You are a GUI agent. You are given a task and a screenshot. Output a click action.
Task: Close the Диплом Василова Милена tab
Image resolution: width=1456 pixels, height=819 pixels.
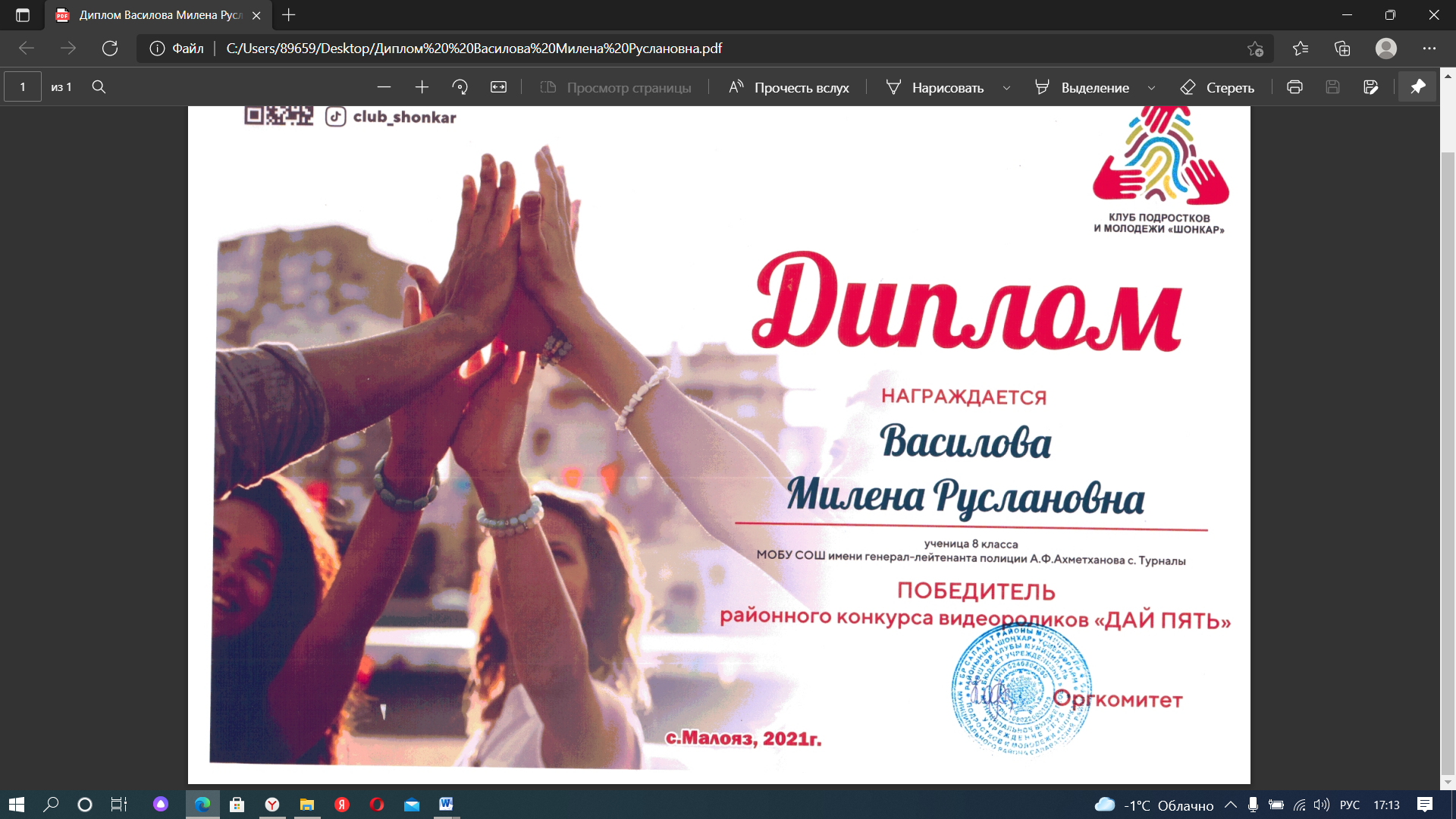[256, 15]
